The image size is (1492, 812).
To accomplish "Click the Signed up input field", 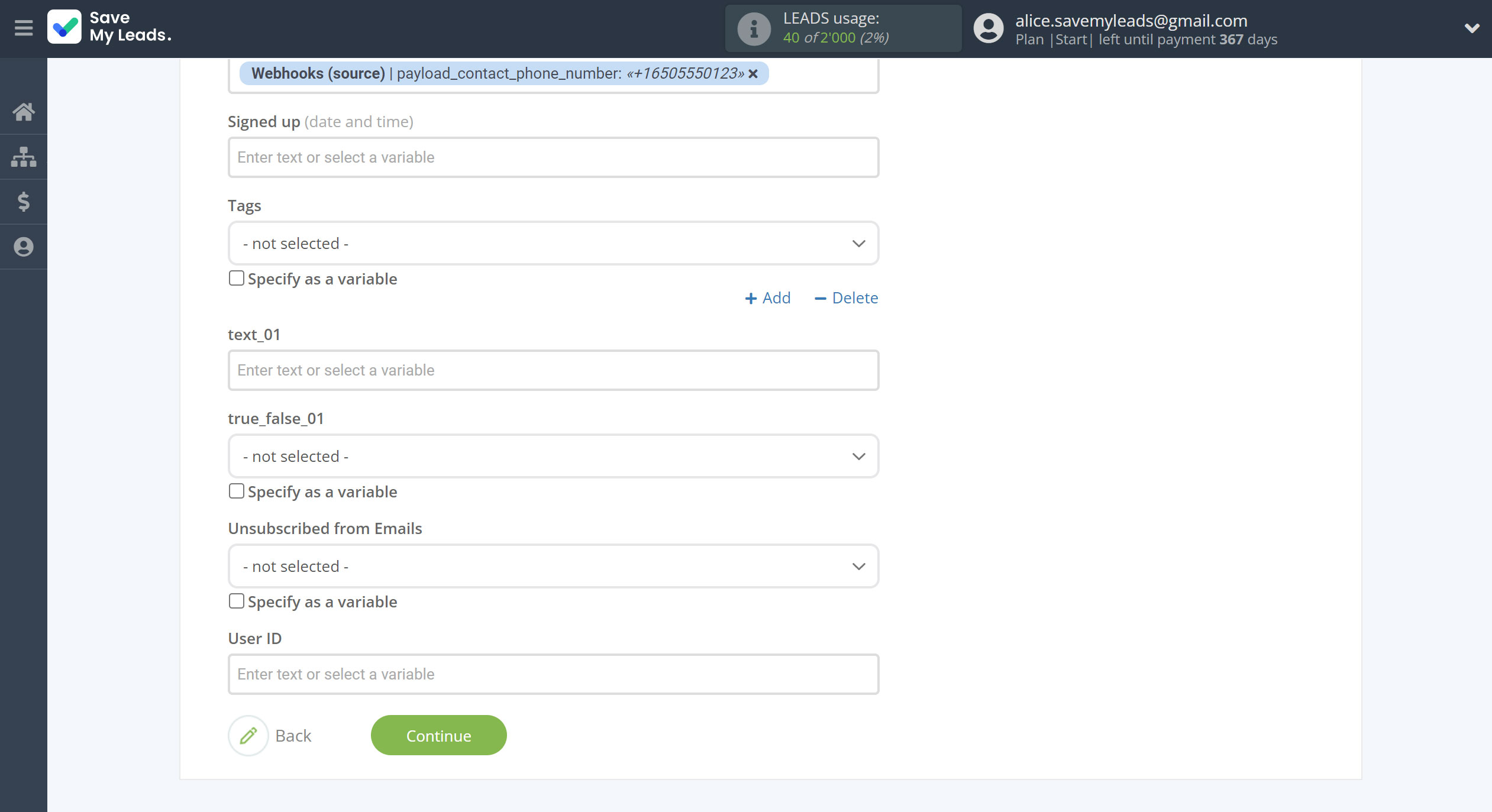I will tap(553, 157).
